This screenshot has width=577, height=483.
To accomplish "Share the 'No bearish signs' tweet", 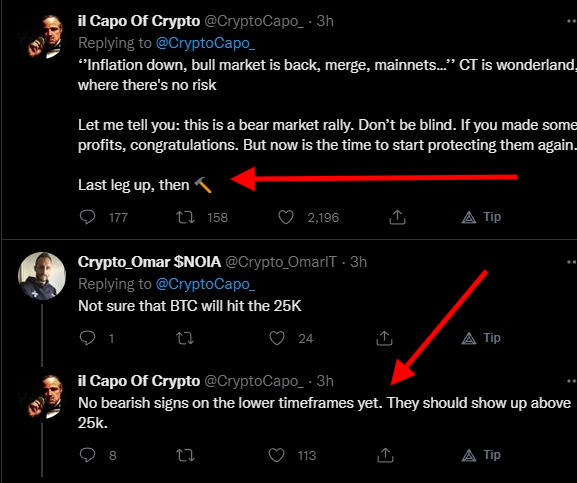I will tap(385, 455).
